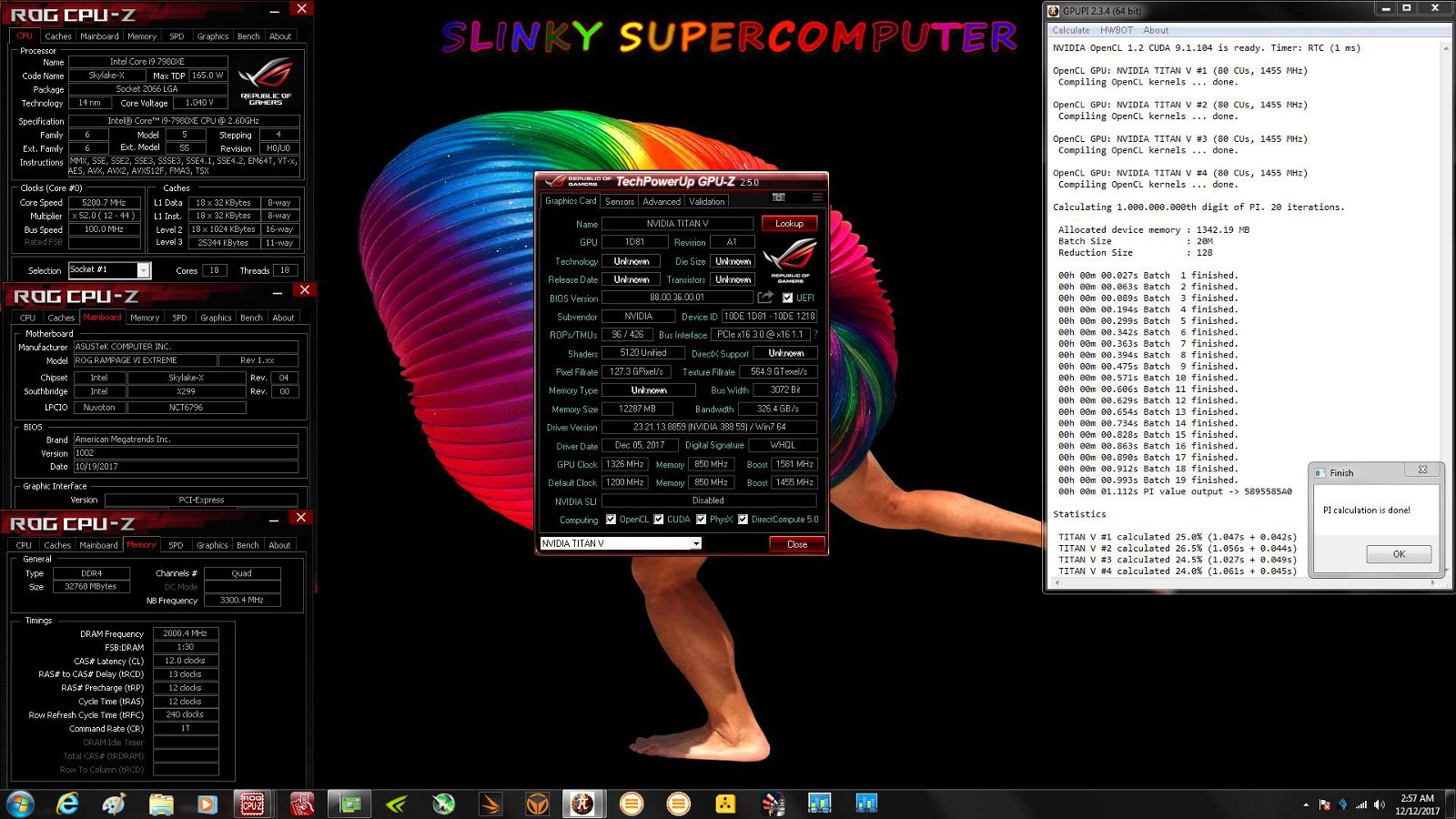Image resolution: width=1456 pixels, height=819 pixels.
Task: Toggle the CUDA computing checkbox
Action: coord(658,520)
